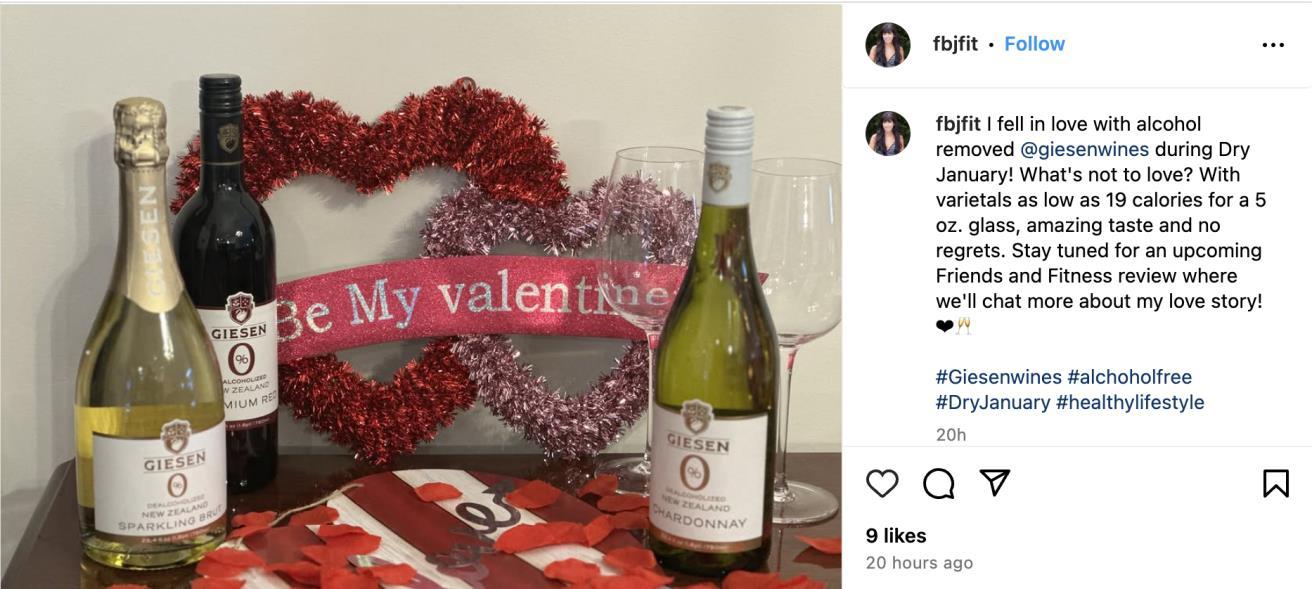Click the 20 hours ago timestamp
The height and width of the screenshot is (589, 1312).
click(919, 563)
